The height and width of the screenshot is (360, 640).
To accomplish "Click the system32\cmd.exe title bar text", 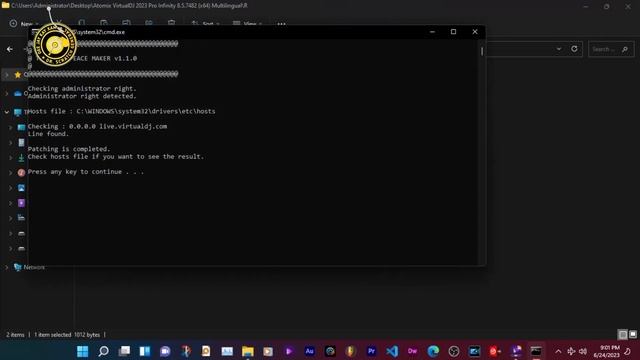I will pyautogui.click(x=101, y=32).
